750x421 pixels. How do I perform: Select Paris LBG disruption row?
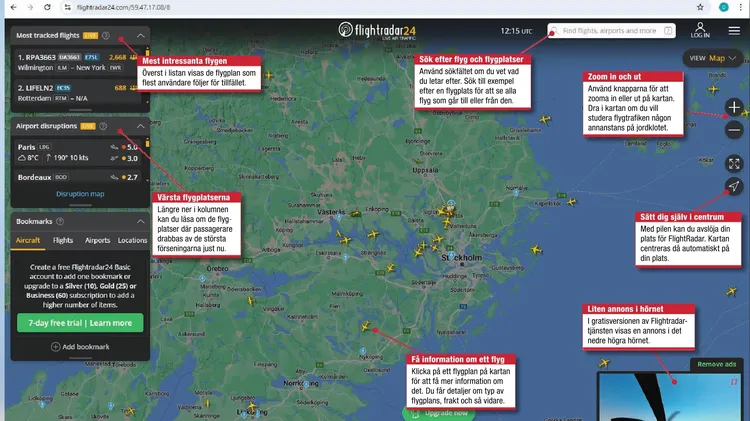(77, 152)
